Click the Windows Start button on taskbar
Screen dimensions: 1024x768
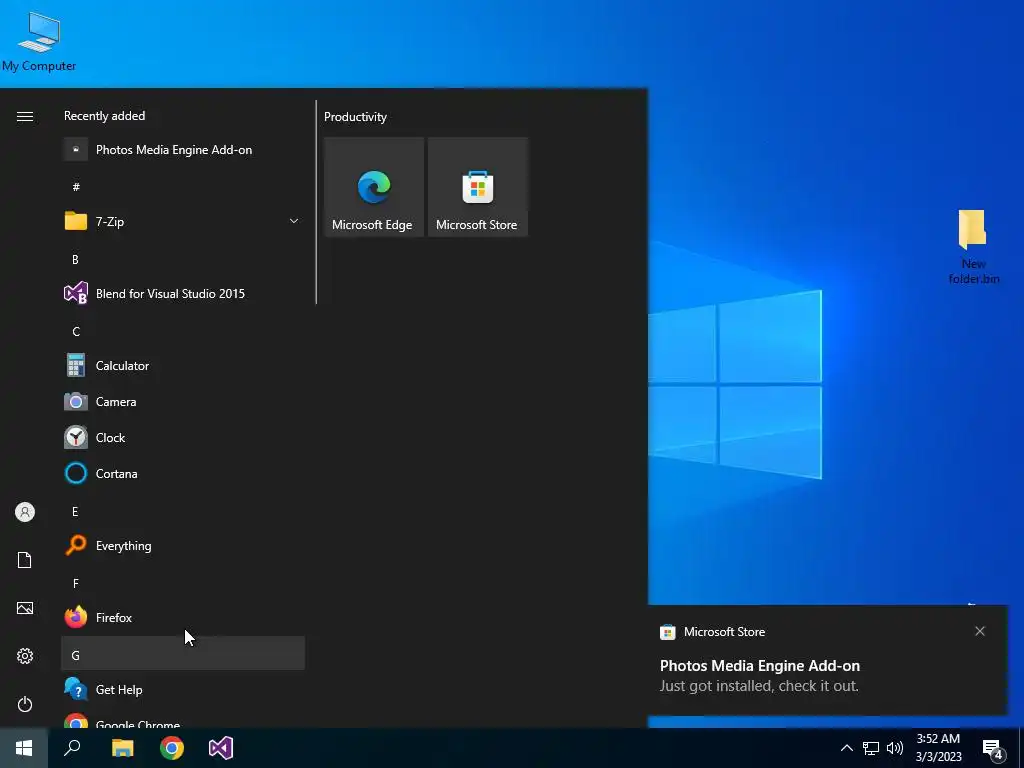pyautogui.click(x=24, y=748)
